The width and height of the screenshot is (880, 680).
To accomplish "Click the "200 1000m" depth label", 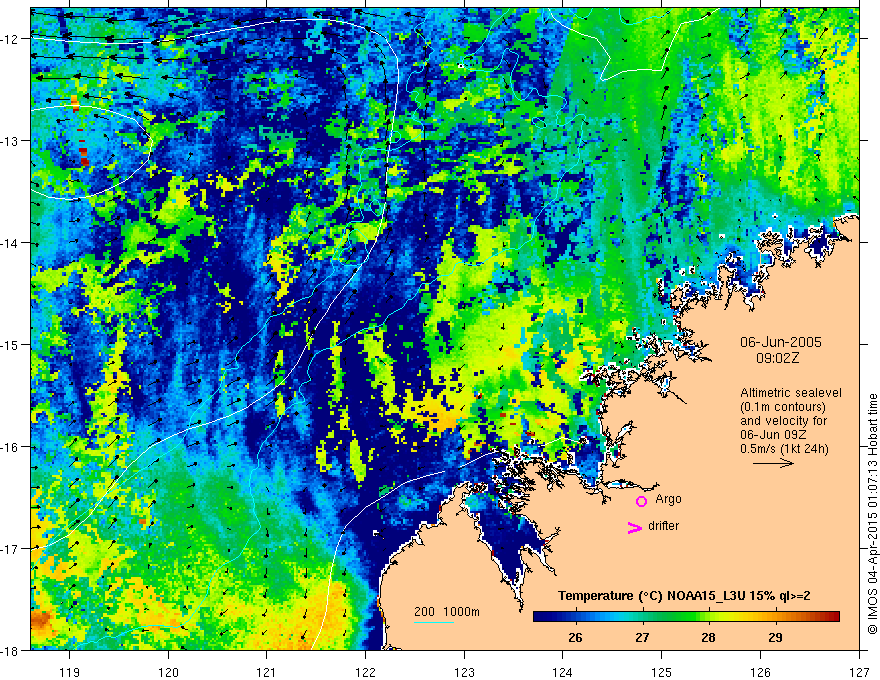I will (x=447, y=612).
